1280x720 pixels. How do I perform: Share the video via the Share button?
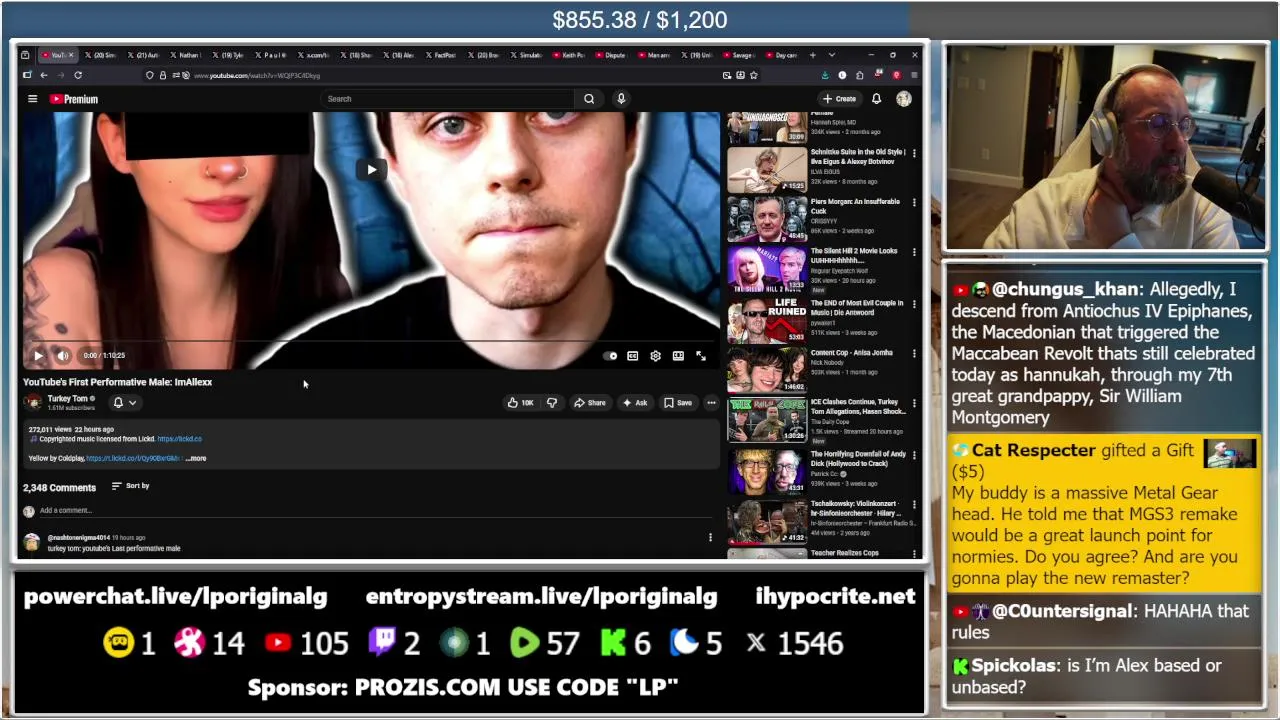[589, 403]
